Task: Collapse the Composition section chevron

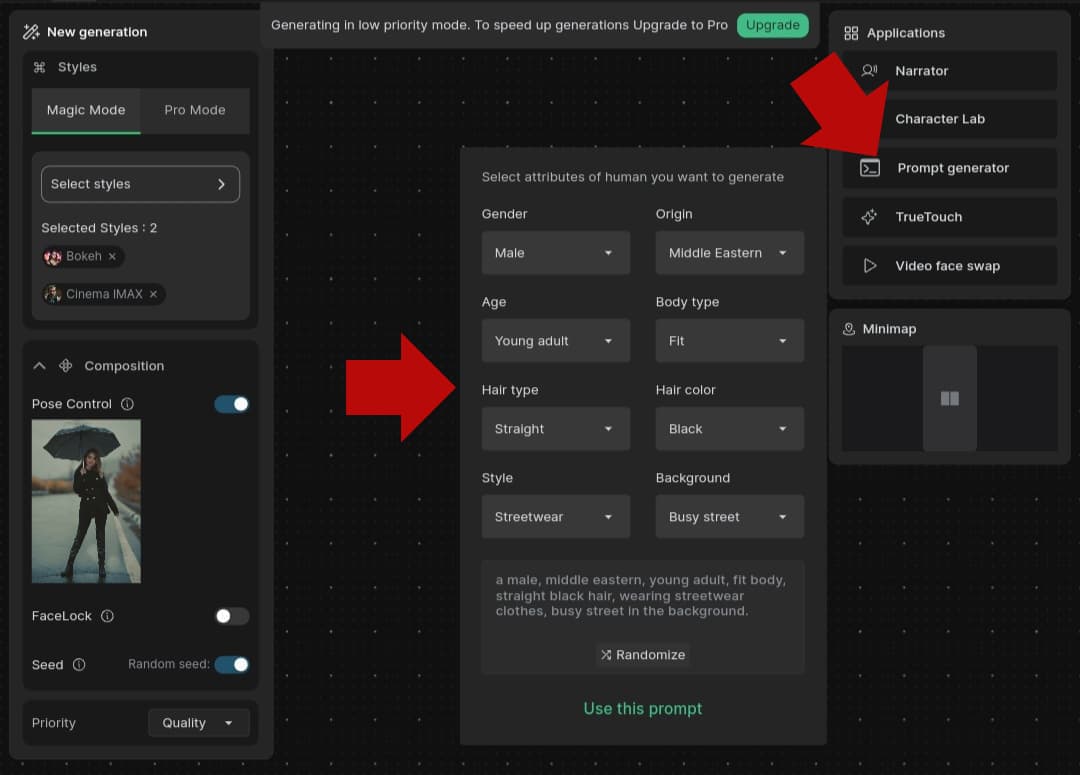Action: [x=39, y=366]
